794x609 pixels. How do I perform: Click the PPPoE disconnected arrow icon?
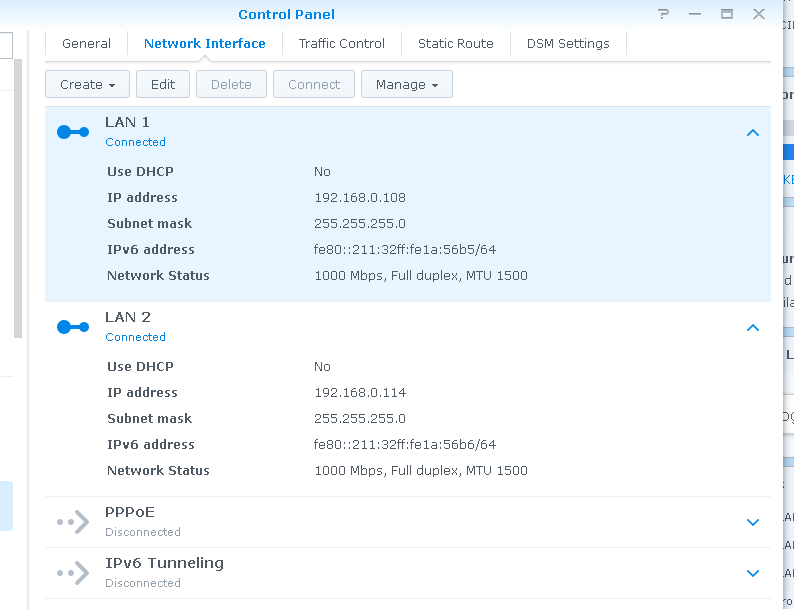point(73,521)
